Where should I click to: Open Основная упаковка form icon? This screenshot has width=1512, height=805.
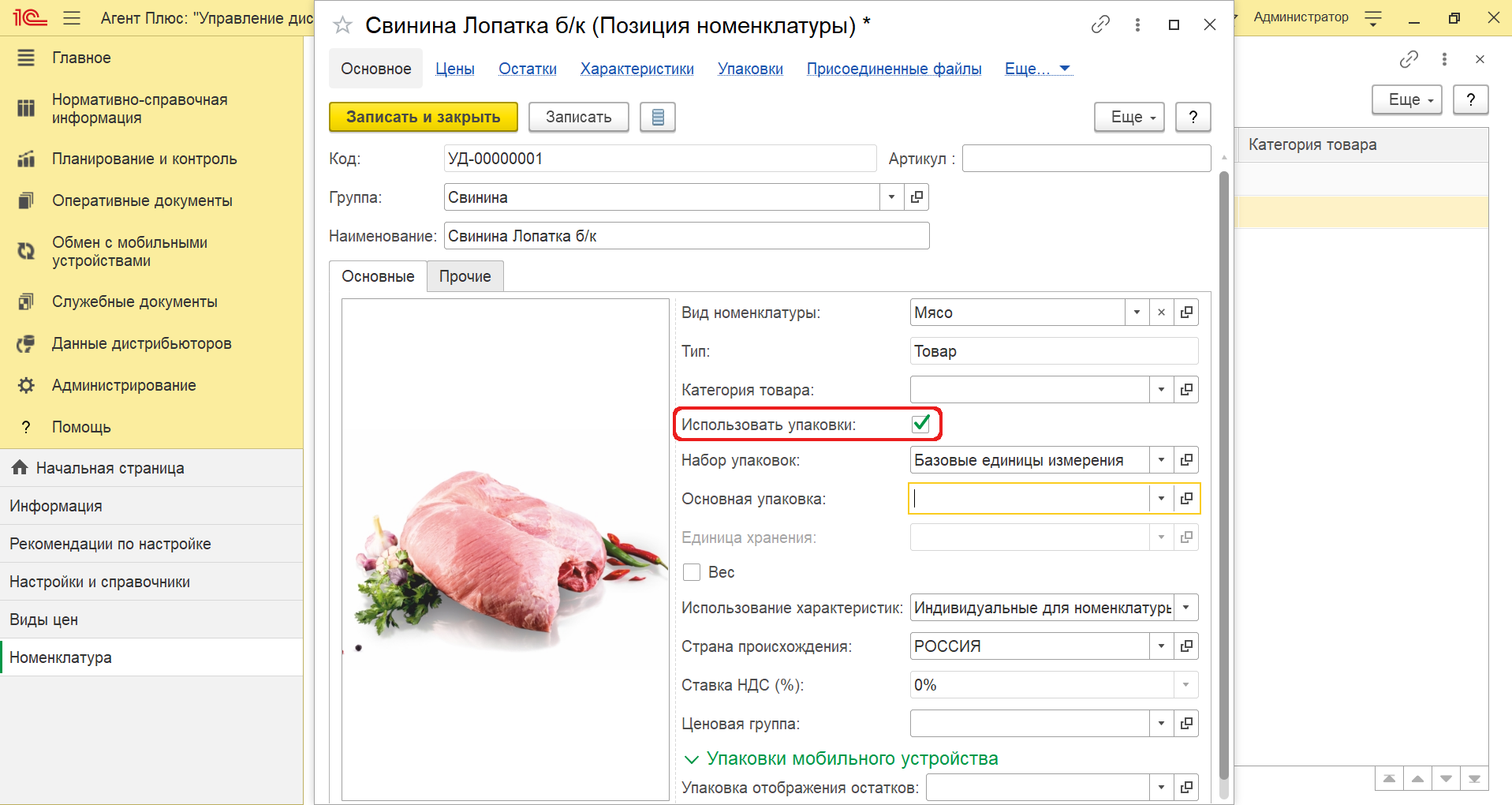pos(1186,499)
